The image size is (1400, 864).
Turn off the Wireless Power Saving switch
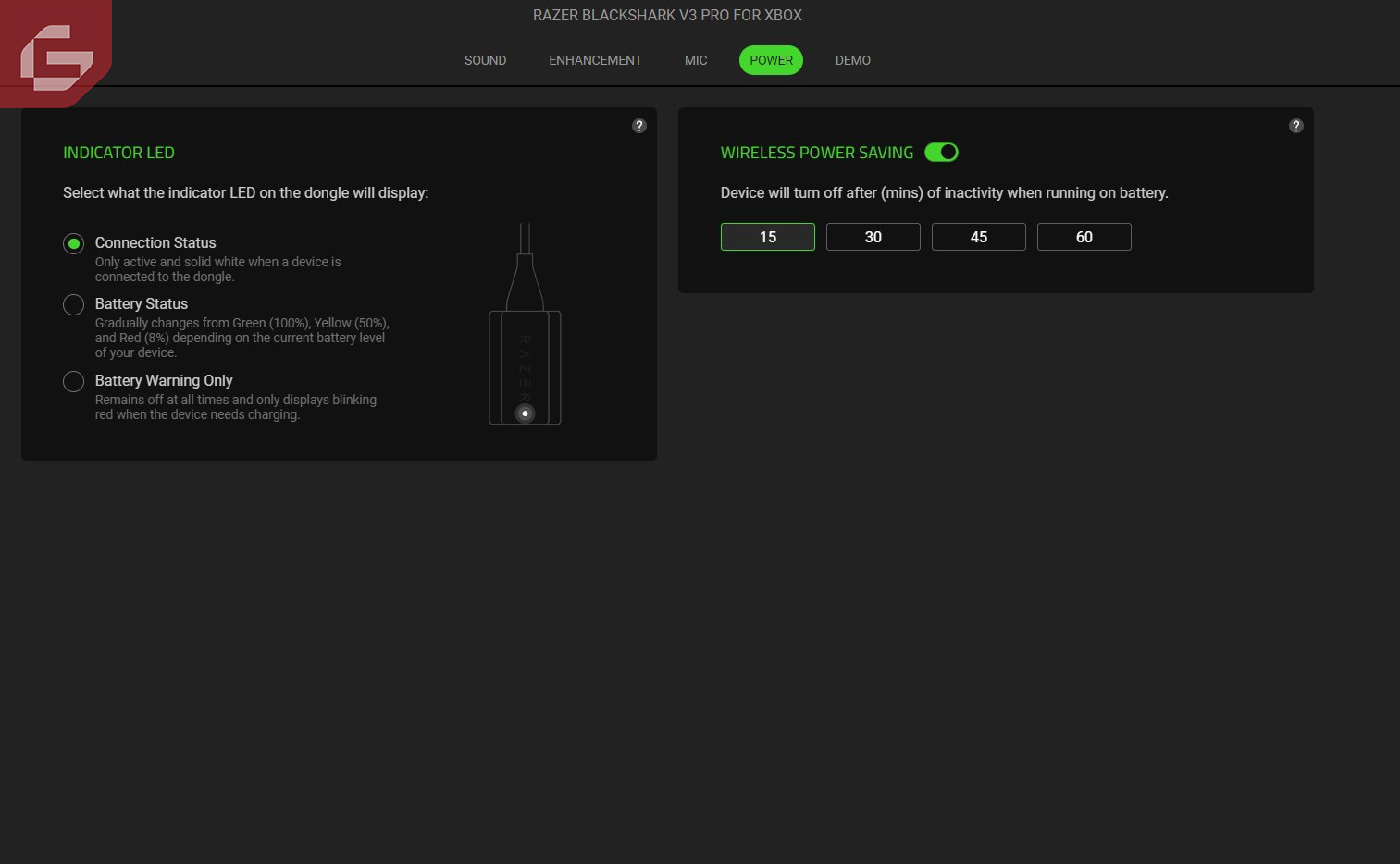point(941,153)
